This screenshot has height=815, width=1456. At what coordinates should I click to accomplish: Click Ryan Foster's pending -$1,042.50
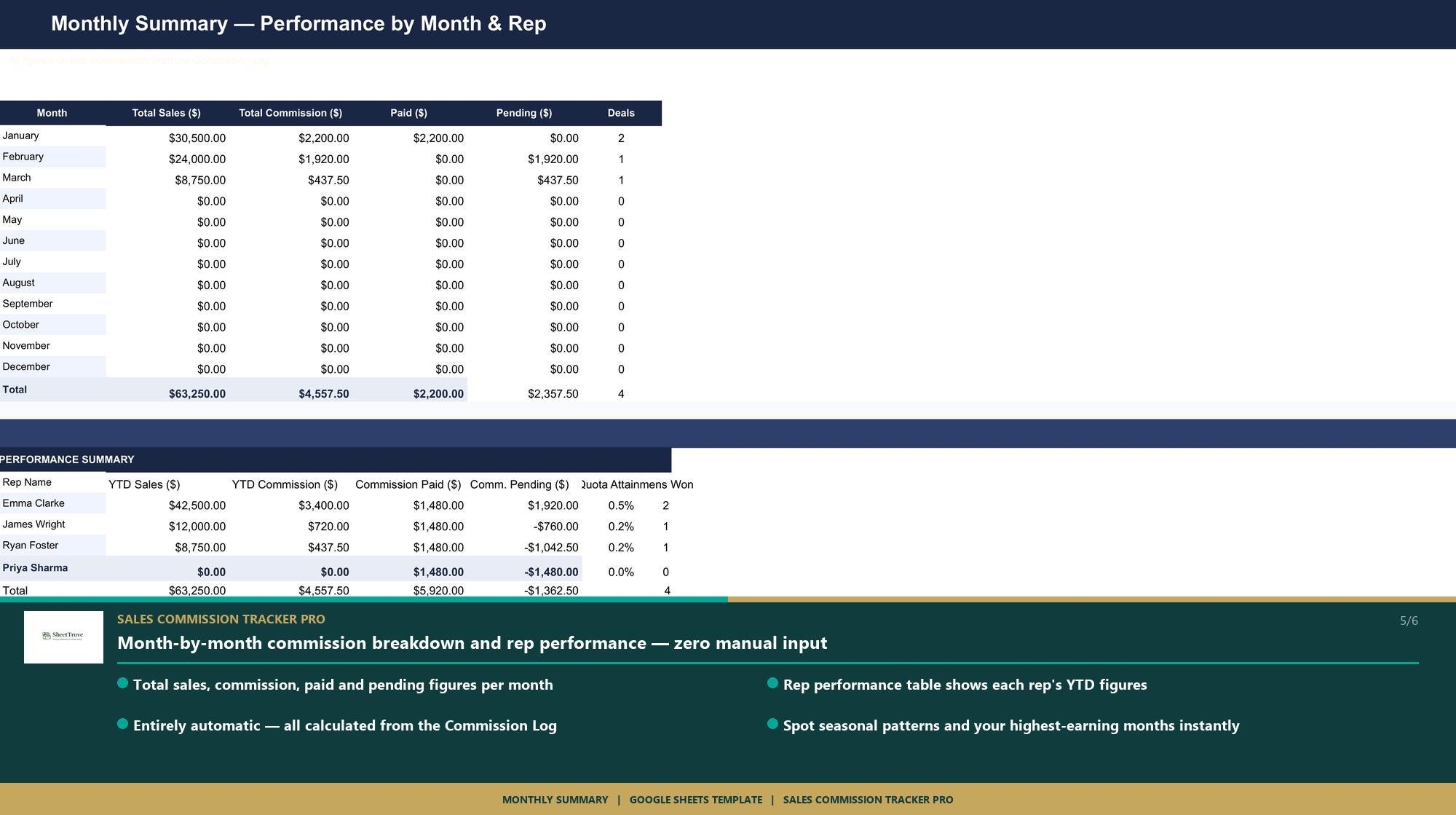coord(551,548)
